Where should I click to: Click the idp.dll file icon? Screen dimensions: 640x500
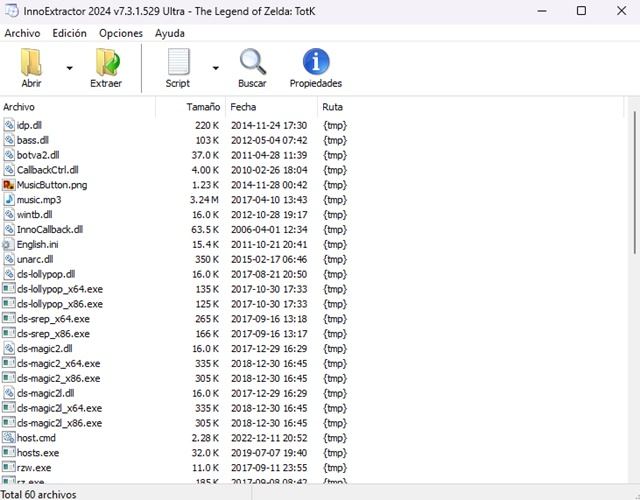tap(9, 125)
